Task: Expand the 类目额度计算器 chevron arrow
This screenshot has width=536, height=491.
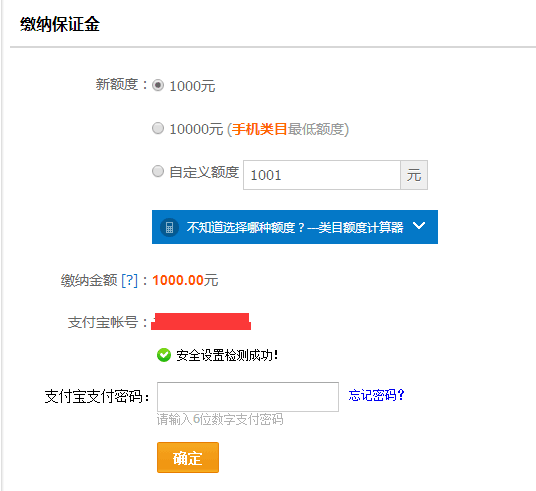Action: [419, 226]
